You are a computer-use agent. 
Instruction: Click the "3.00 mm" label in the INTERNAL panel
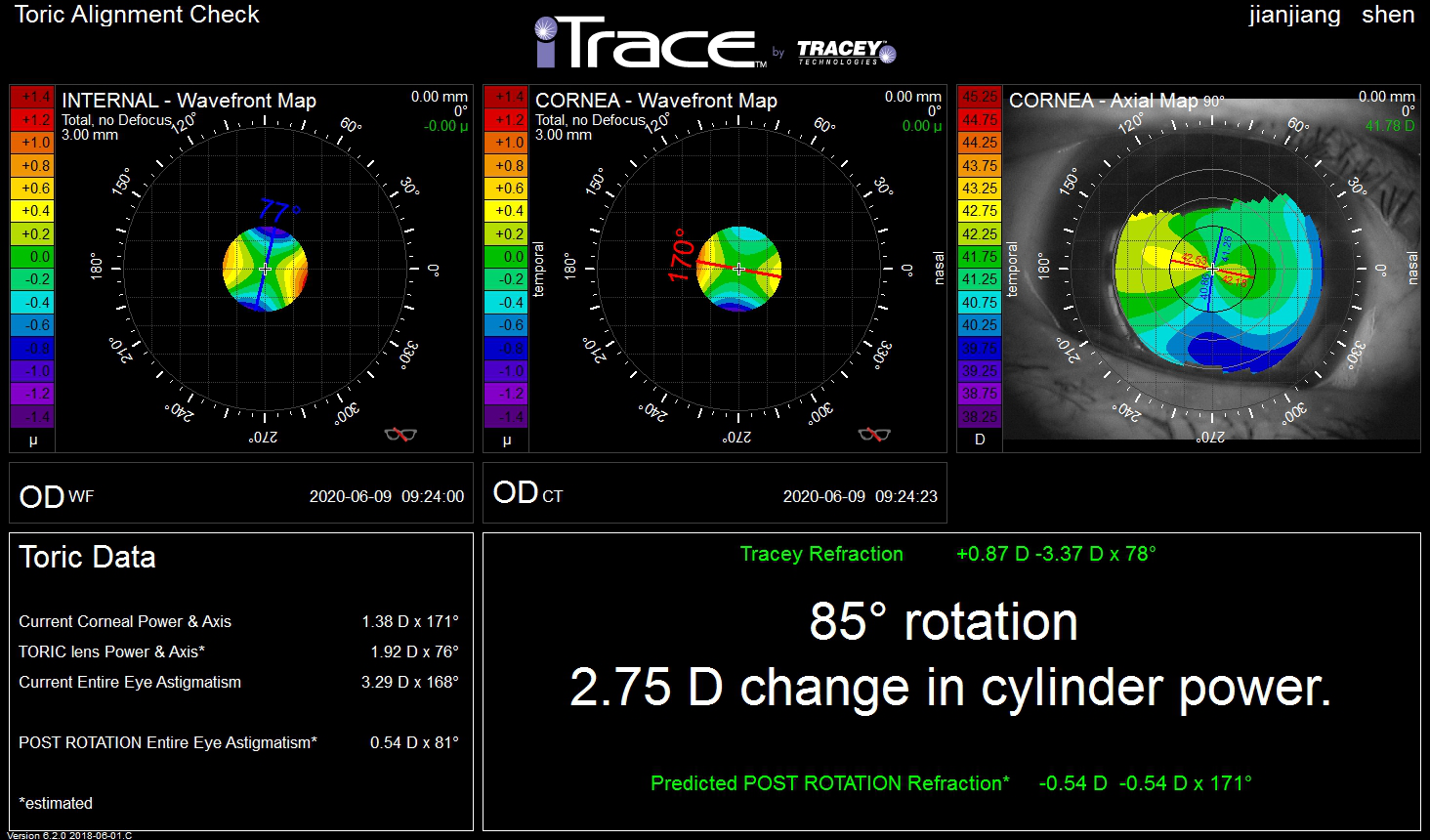tap(90, 135)
